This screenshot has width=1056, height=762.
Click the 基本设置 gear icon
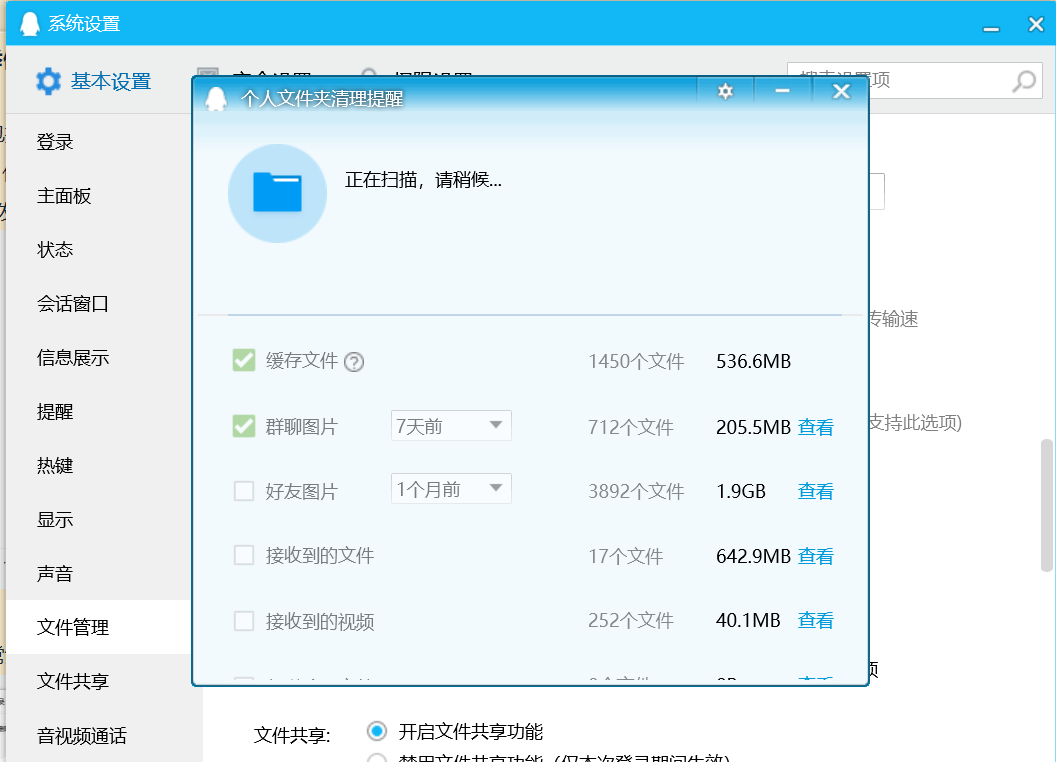48,82
